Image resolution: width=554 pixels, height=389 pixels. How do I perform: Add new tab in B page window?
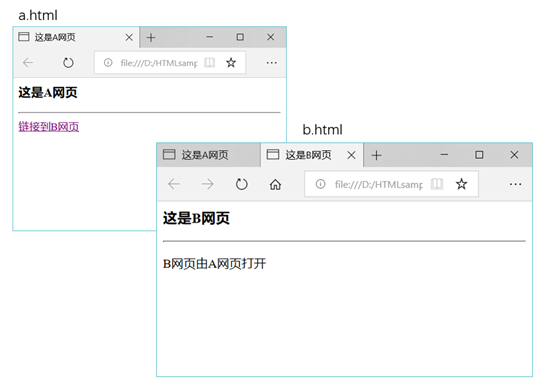377,155
